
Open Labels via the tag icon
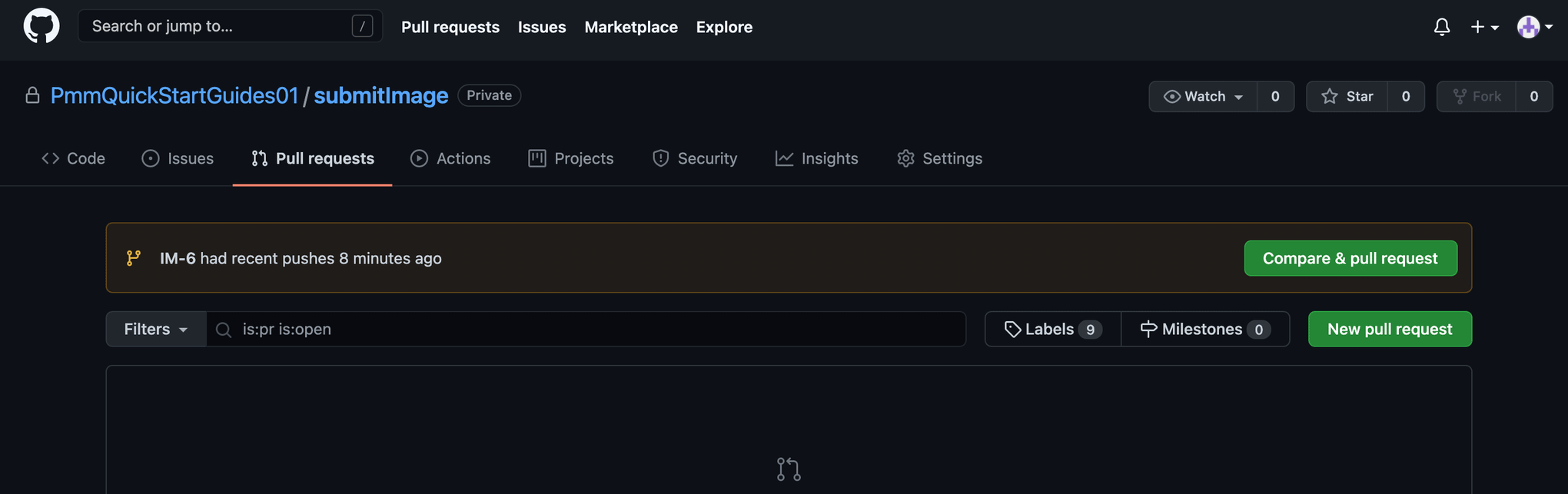point(1012,330)
